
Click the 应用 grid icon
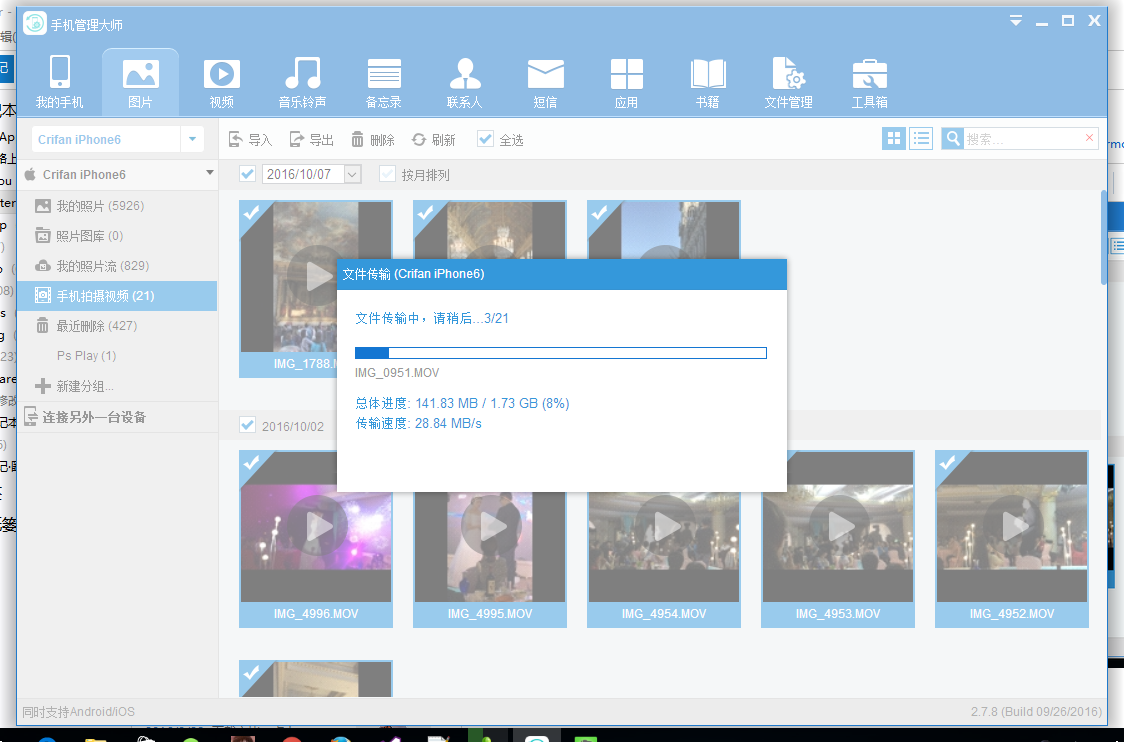(x=627, y=74)
